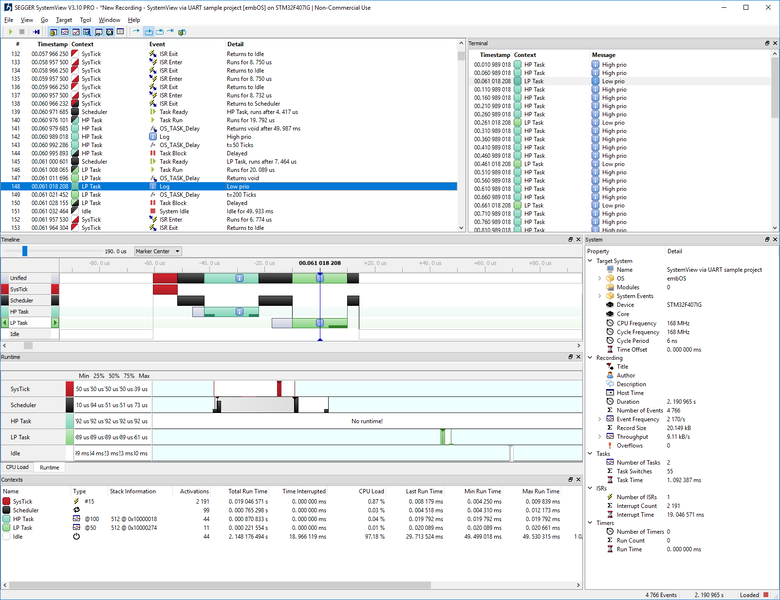Collapse the Target System tree node
Viewport: 780px width, 600px height.
(x=590, y=261)
